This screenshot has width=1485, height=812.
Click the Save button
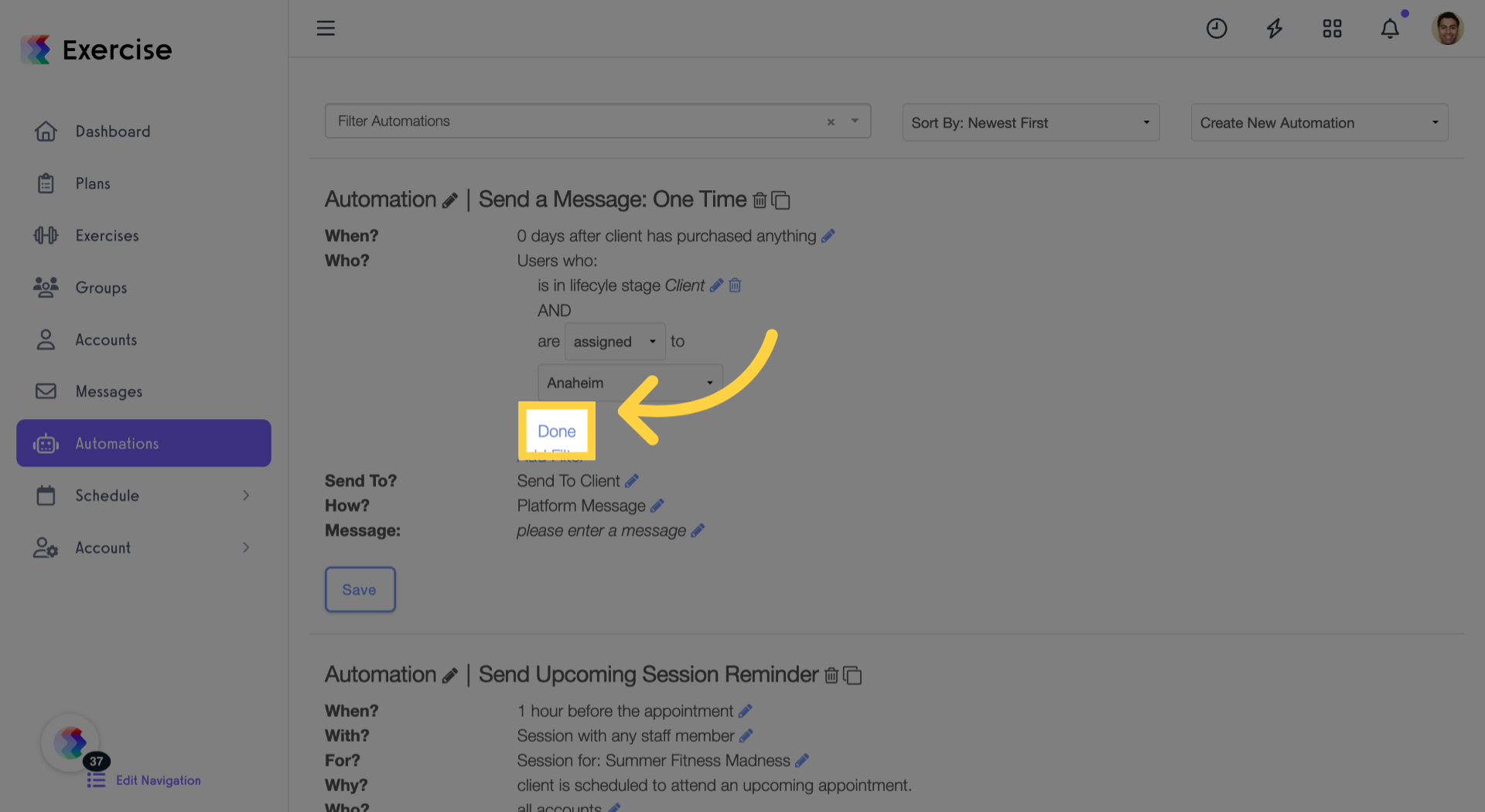pos(360,589)
